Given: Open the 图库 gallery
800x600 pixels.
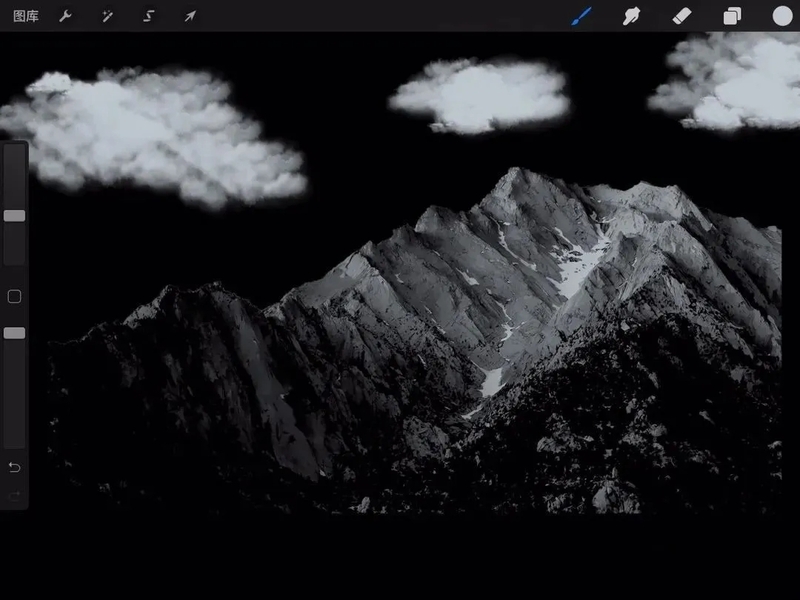Looking at the screenshot, I should point(26,16).
